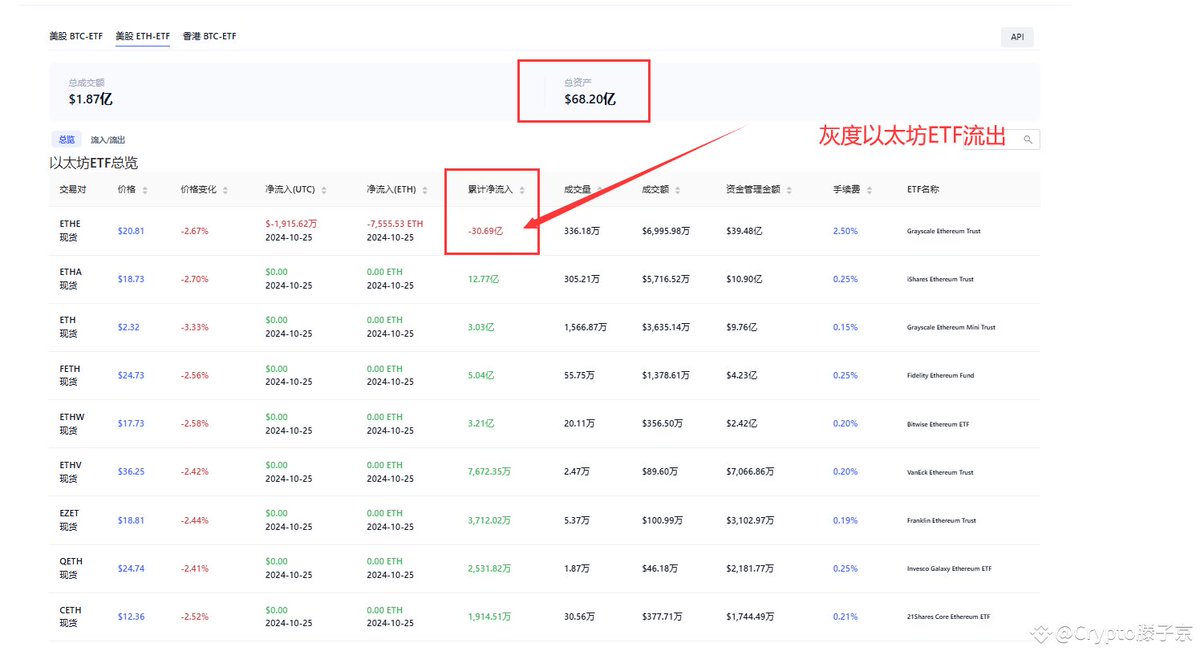
Task: Click ETHE trade amount $6,995.98万
Action: pos(666,231)
